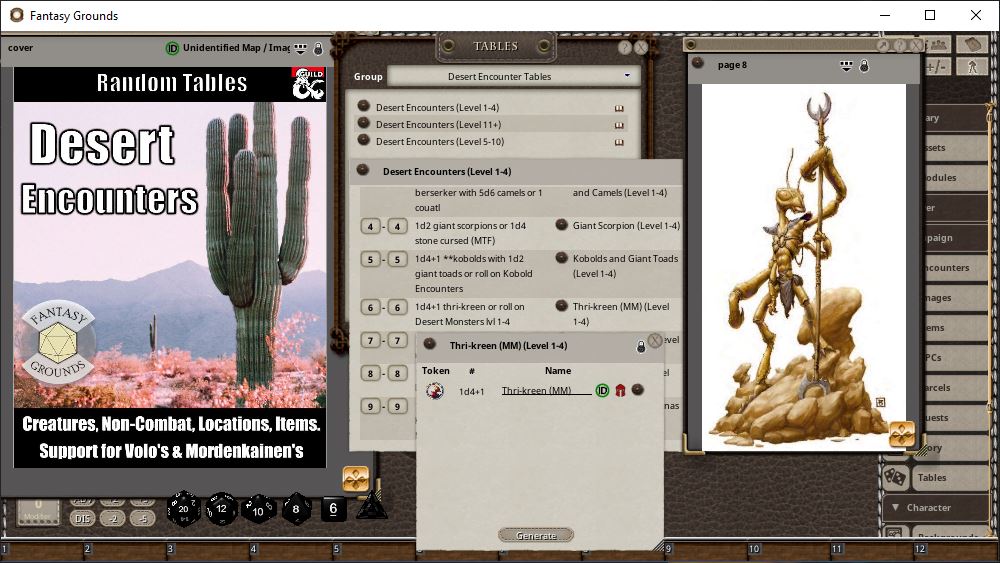Roll the d6 die
1000x563 pixels.
[x=333, y=509]
